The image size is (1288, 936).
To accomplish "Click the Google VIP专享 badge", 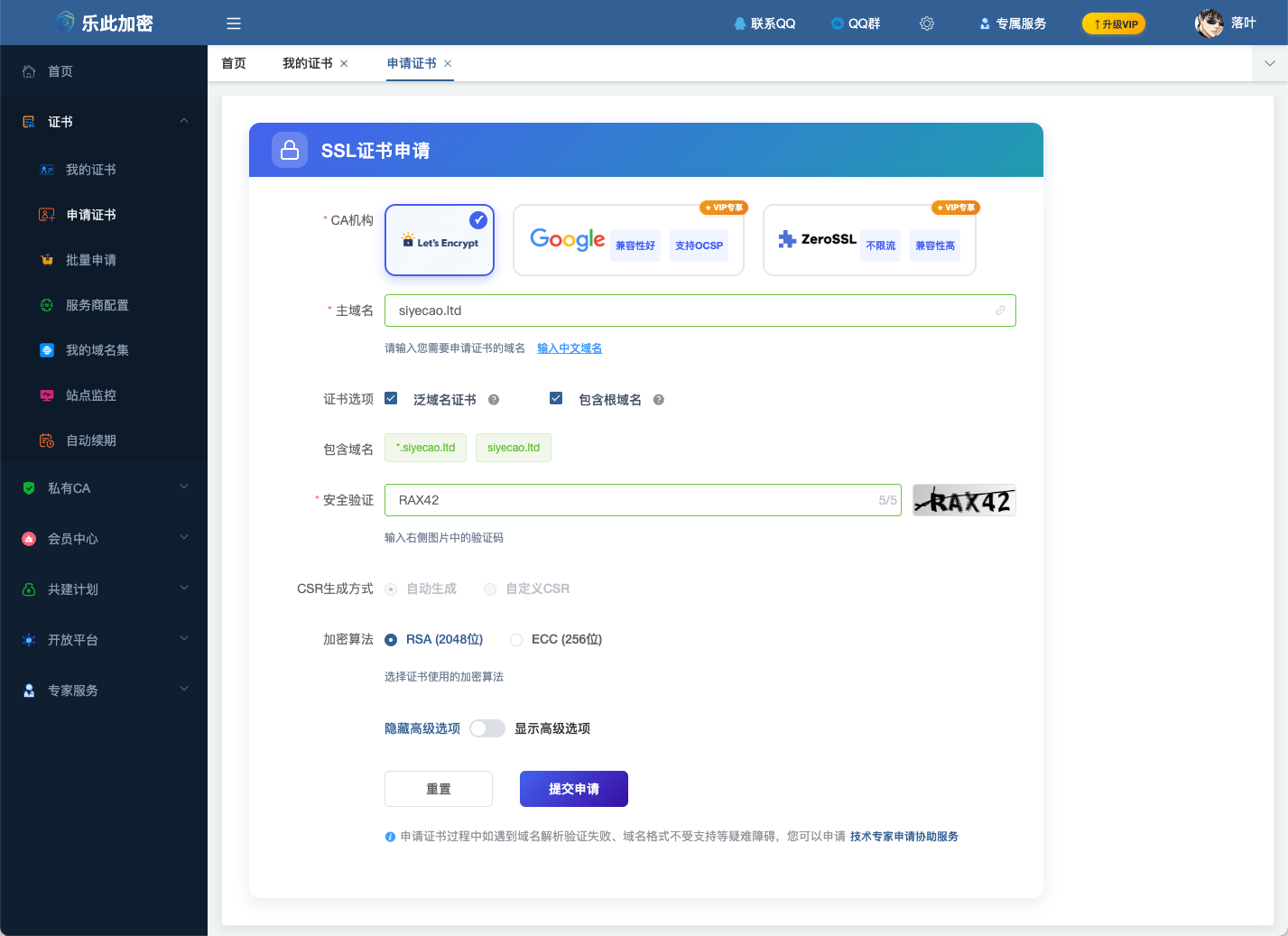I will (x=724, y=208).
